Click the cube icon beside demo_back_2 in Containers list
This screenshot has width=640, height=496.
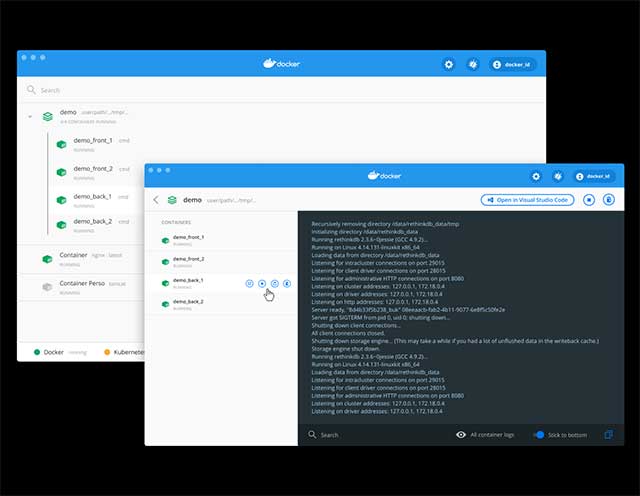click(x=165, y=305)
